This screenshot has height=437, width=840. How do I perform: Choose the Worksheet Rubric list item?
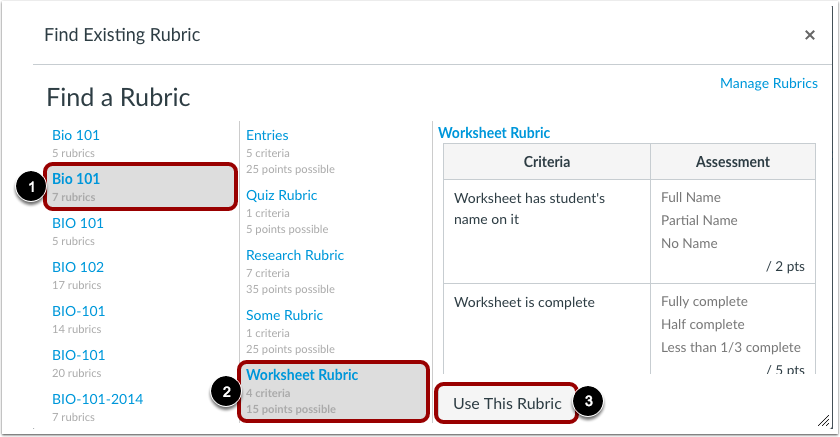coord(334,391)
